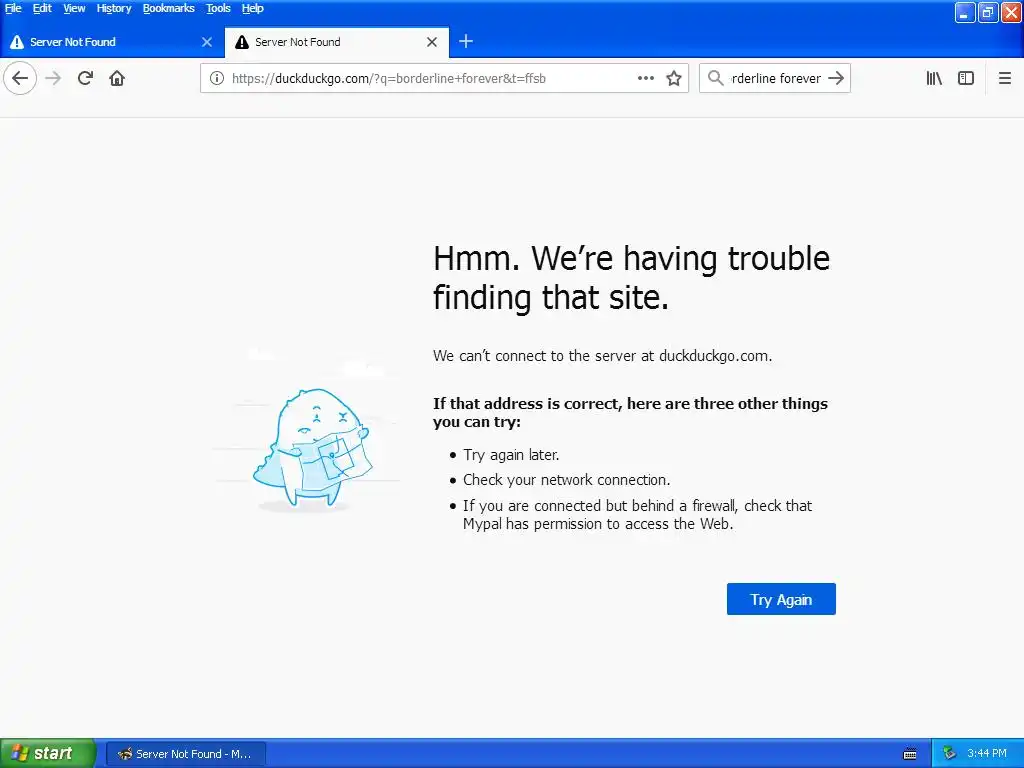The image size is (1024, 768).
Task: Open the View menu
Action: (x=74, y=8)
